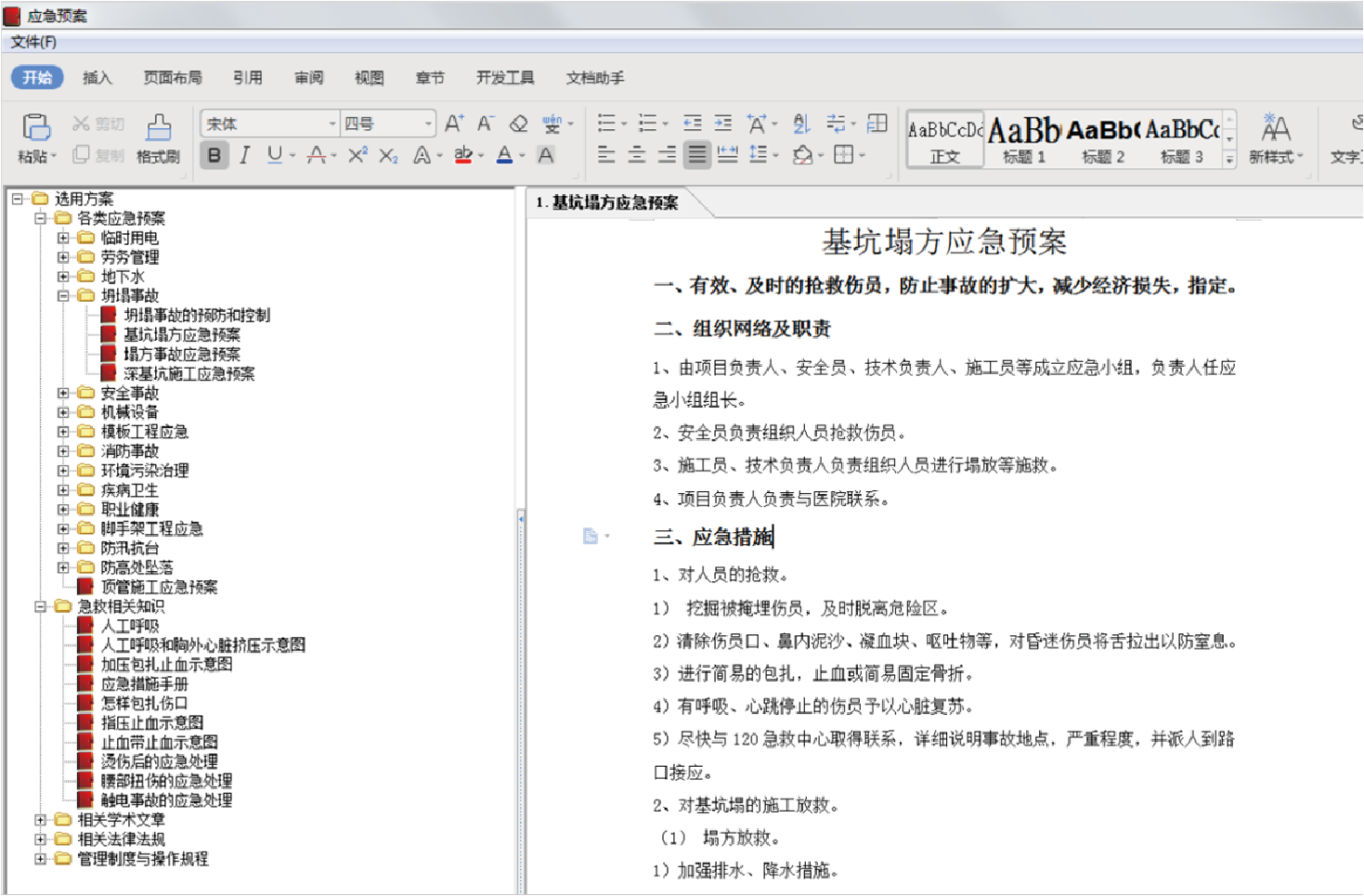This screenshot has width=1364, height=896.
Task: Apply distributed alignment
Action: pyautogui.click(x=728, y=155)
